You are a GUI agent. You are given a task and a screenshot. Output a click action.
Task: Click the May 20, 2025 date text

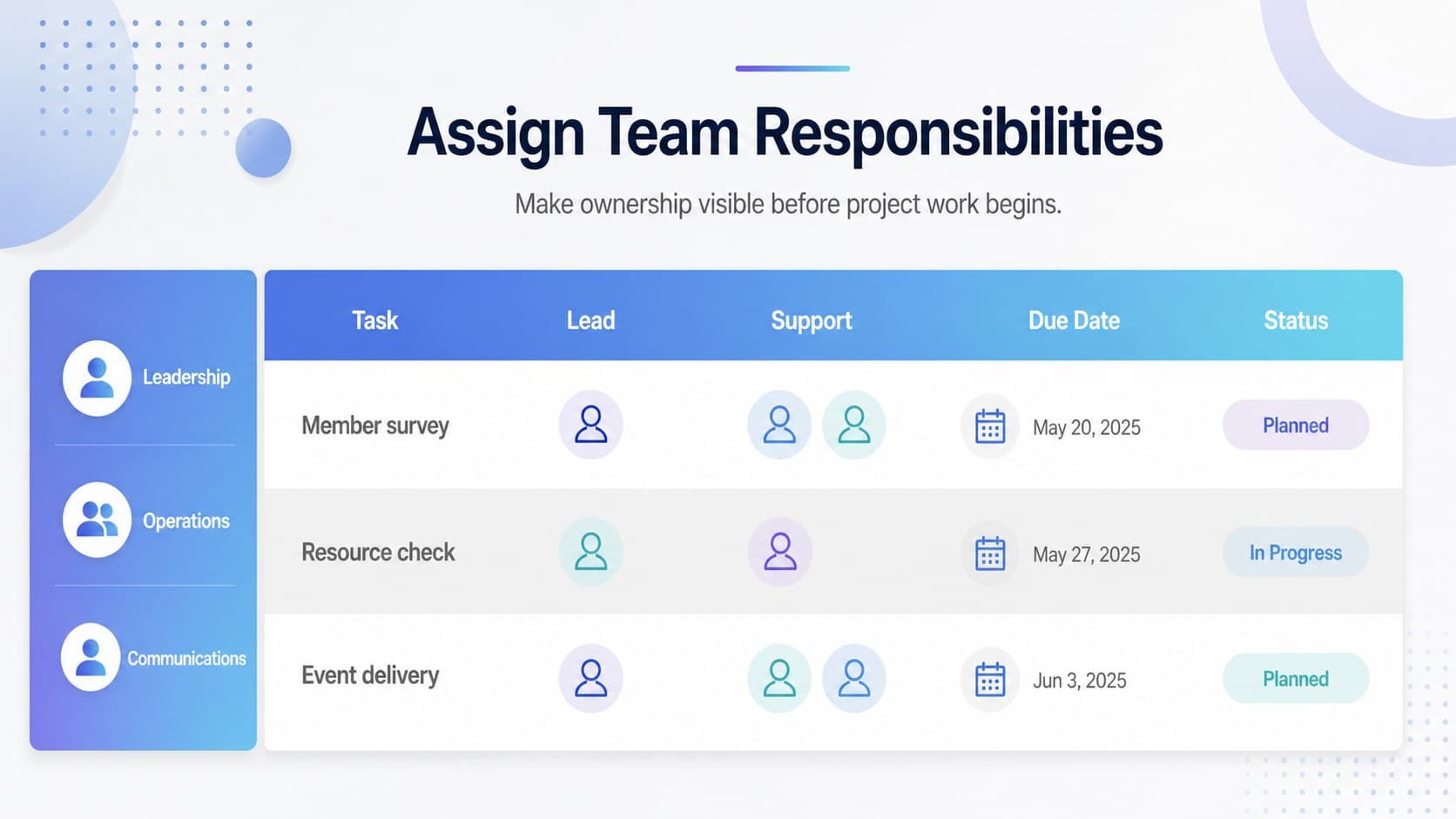coord(1086,427)
